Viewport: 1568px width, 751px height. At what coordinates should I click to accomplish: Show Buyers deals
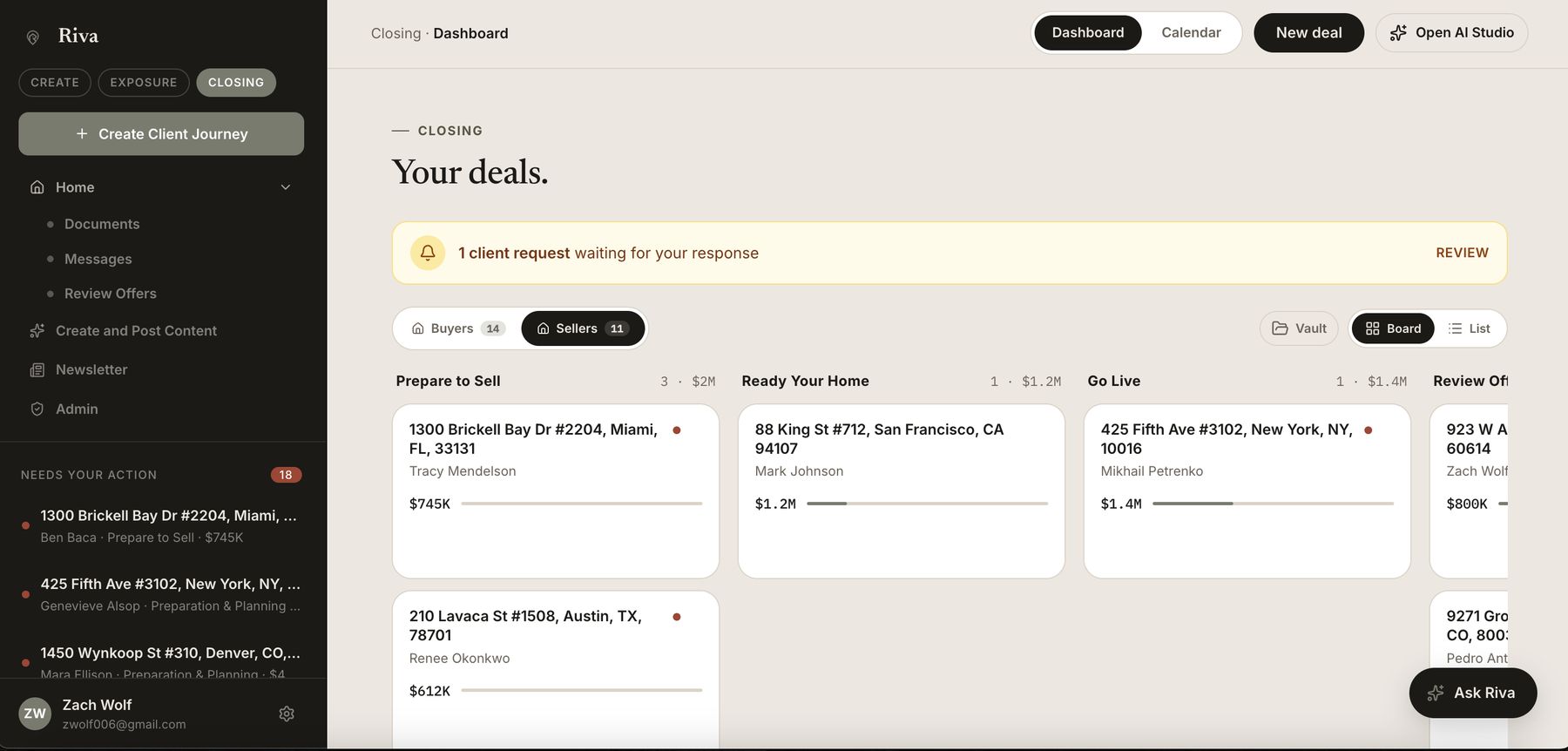click(x=458, y=328)
